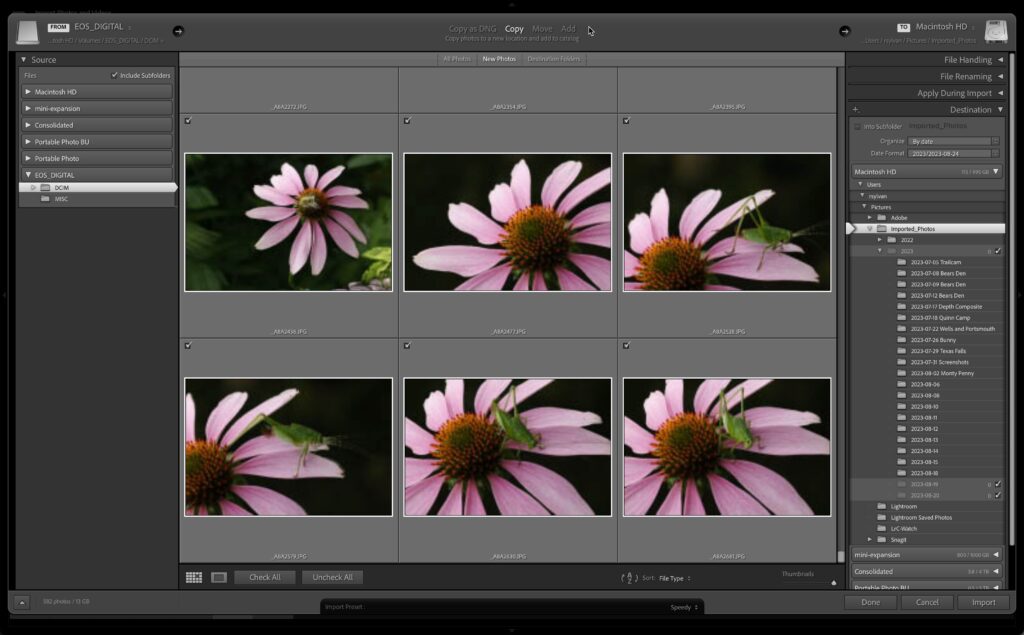Screen dimensions: 1024x635
Task: Click the LrC-Watch folder icon
Action: [x=882, y=529]
